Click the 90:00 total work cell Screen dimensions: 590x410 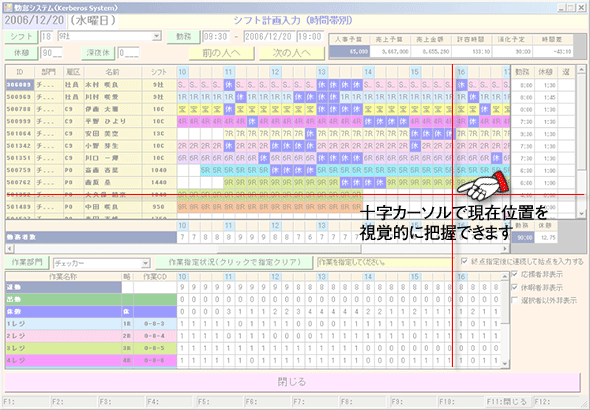524,237
